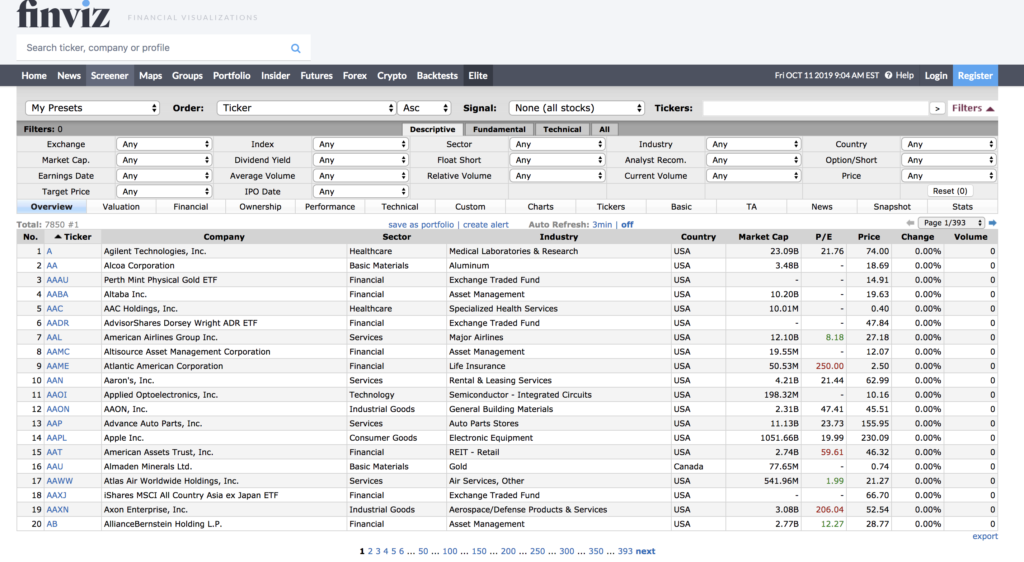
Task: Switch to the Technical filter tab
Action: pyautogui.click(x=562, y=129)
